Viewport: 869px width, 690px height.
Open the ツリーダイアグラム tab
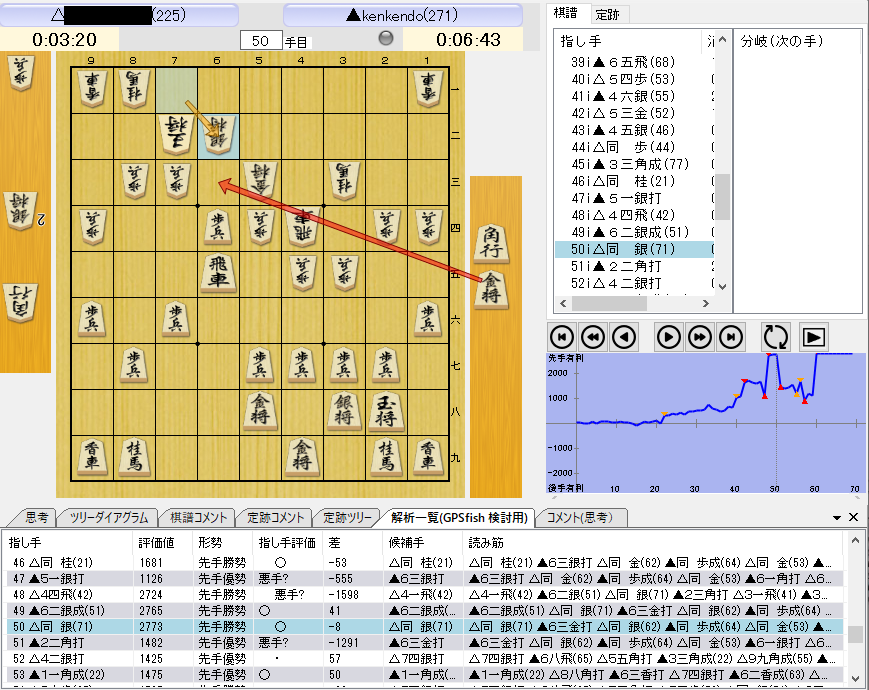(109, 517)
